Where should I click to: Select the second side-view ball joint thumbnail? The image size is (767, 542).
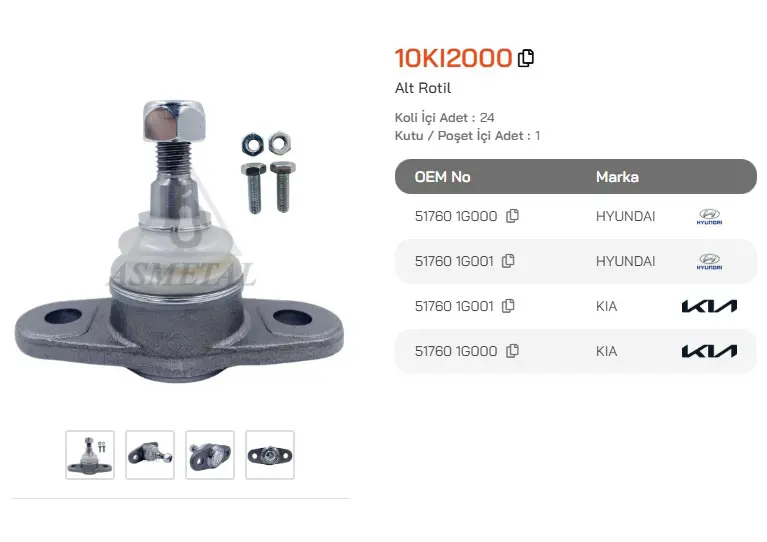[150, 455]
